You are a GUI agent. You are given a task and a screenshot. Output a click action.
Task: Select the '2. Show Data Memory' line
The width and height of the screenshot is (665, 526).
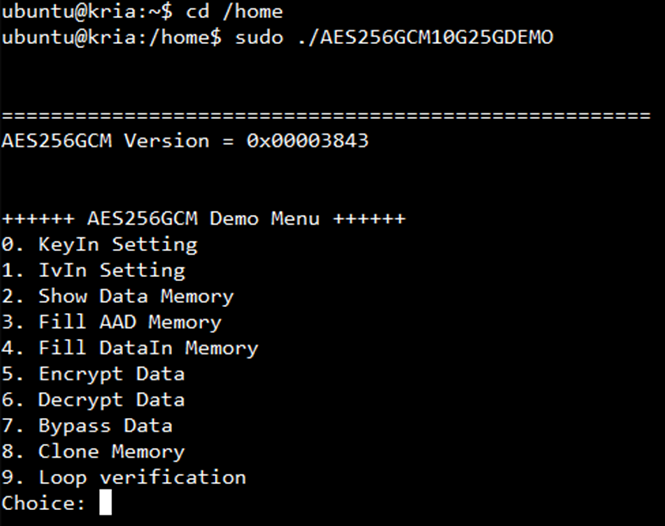click(x=117, y=297)
